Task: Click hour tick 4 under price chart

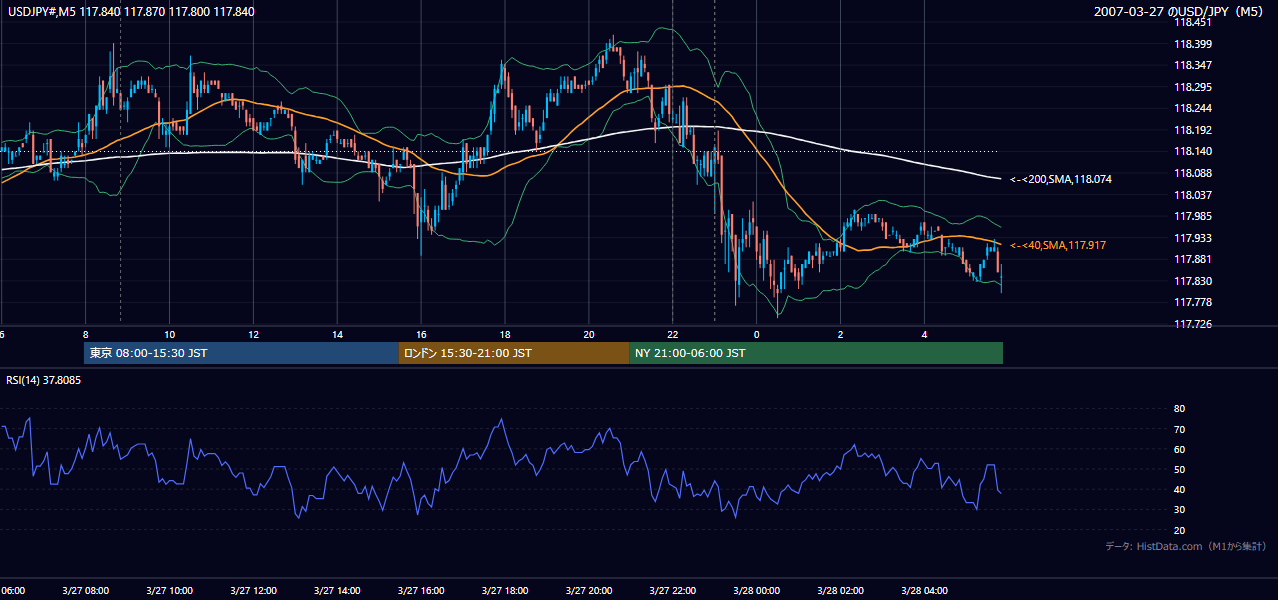Action: coord(925,334)
